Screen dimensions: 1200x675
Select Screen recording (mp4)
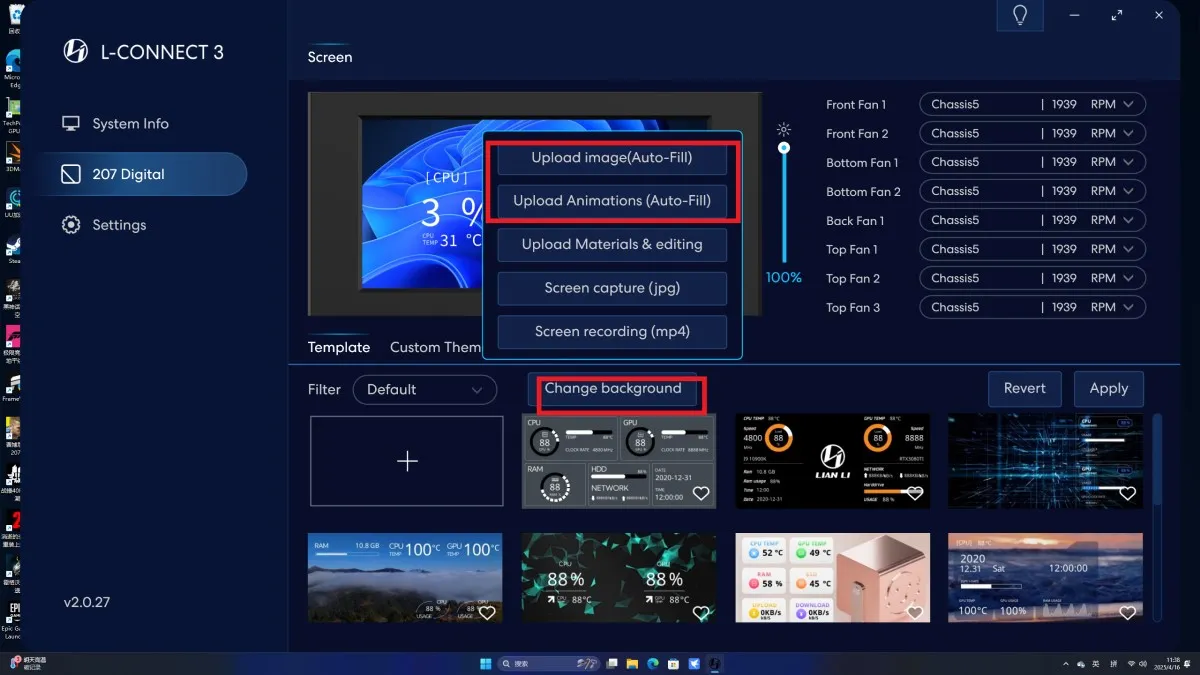click(612, 332)
